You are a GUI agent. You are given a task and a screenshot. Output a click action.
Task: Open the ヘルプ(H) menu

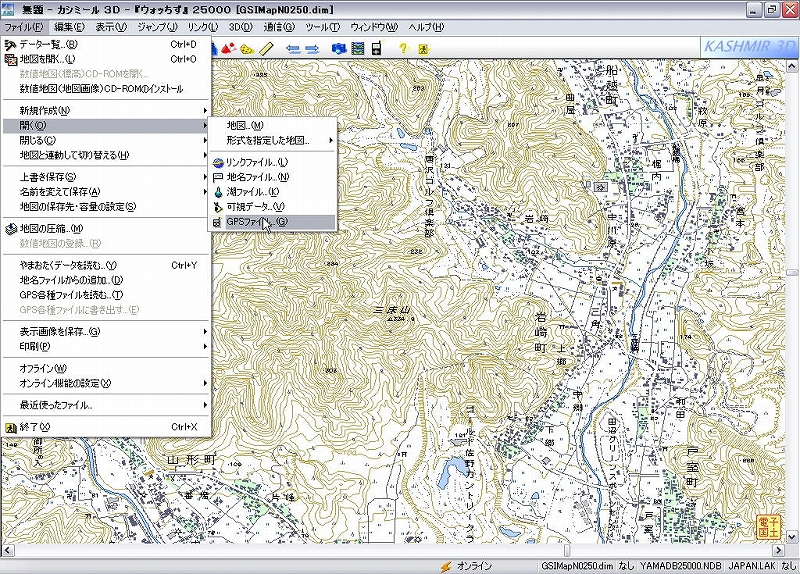click(426, 27)
